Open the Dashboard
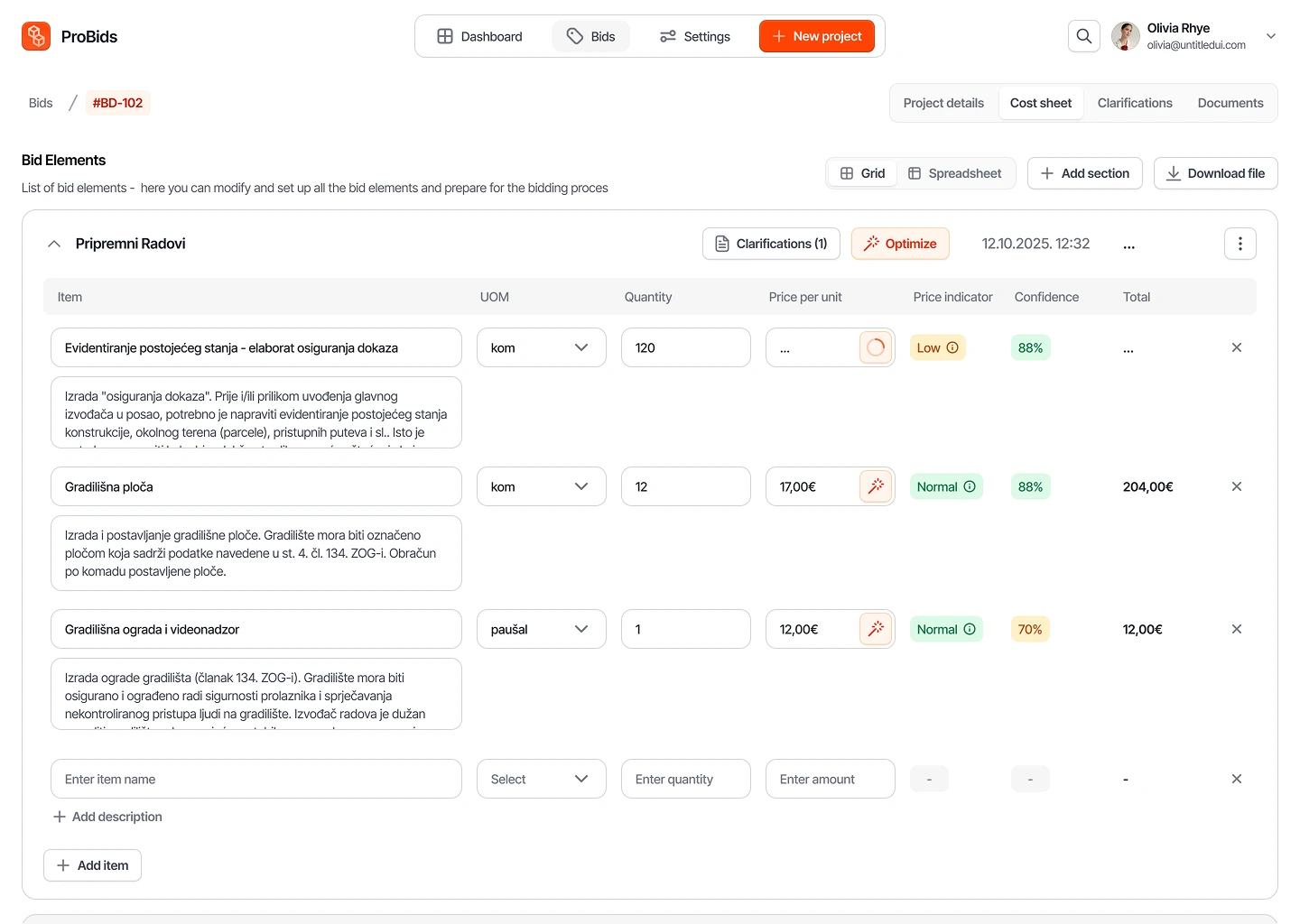Screen dimensions: 1300x924 point(479,36)
